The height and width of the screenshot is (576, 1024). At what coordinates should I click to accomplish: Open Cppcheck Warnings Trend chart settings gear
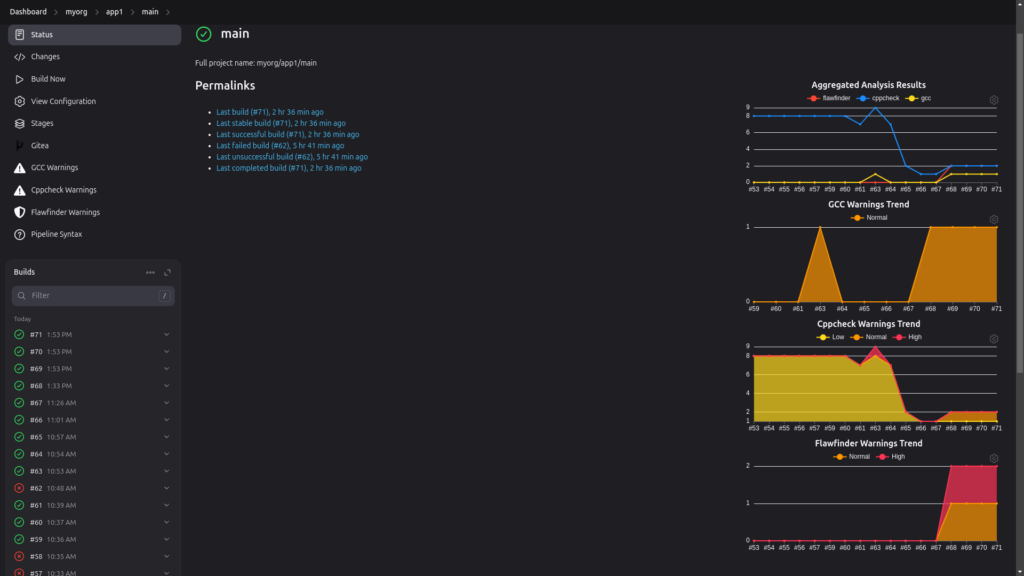click(994, 339)
